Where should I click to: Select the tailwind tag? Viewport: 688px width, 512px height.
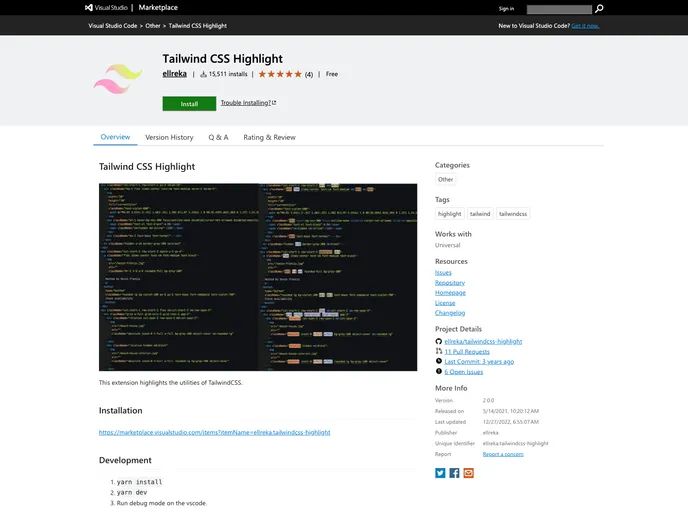pos(480,214)
